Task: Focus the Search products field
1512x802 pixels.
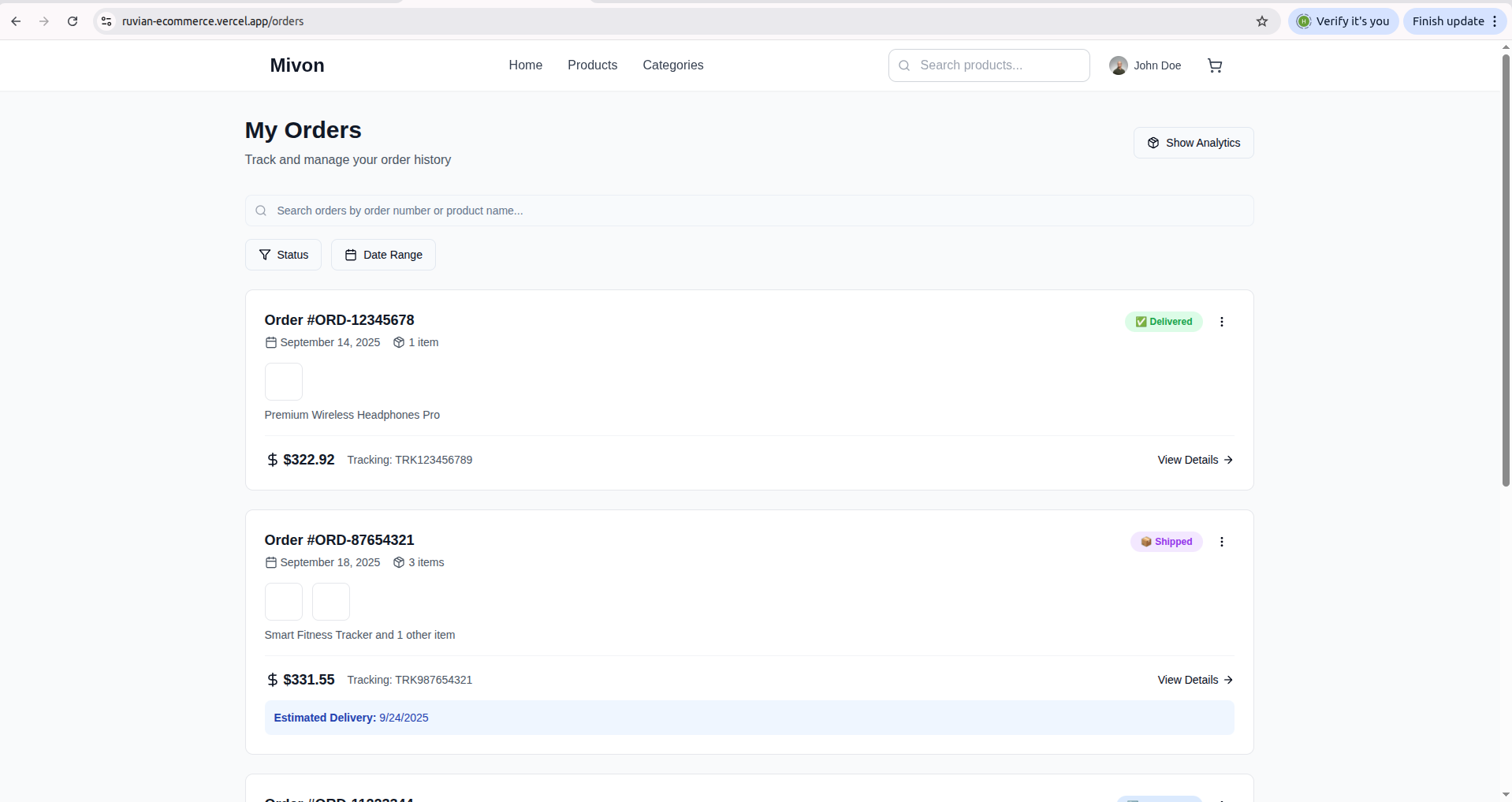Action: tap(989, 65)
